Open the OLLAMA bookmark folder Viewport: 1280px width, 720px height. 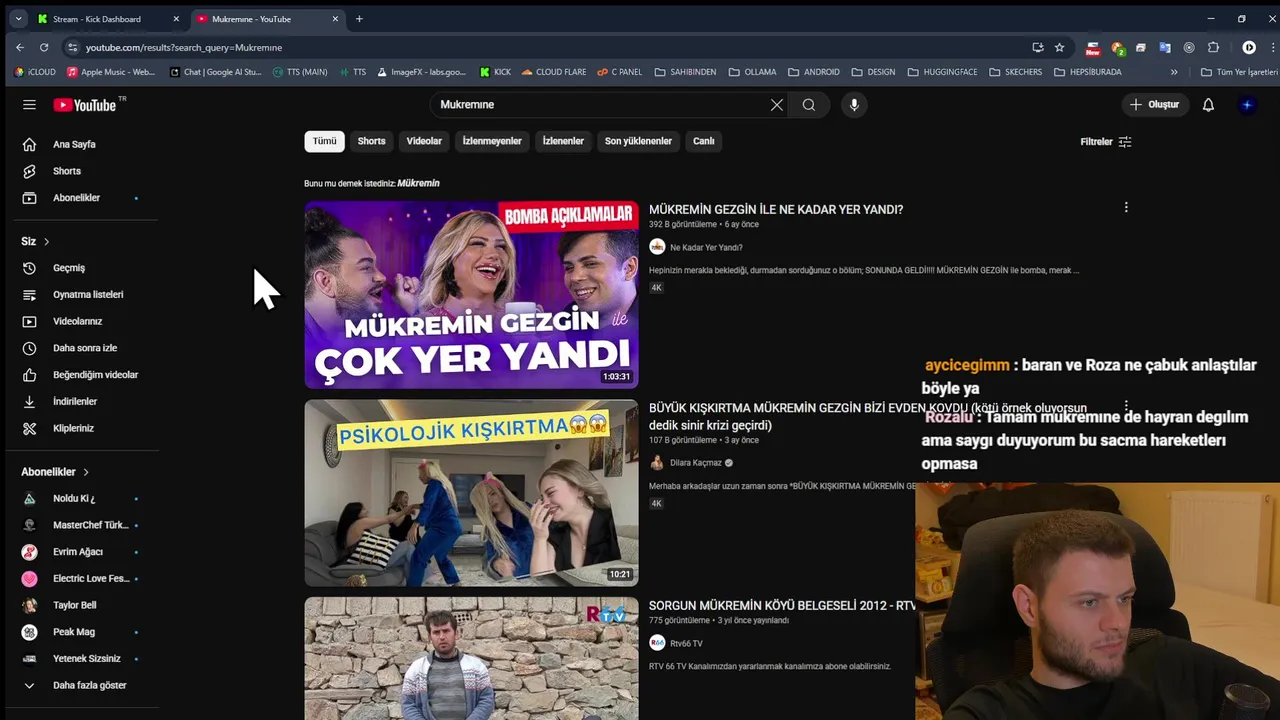click(752, 72)
